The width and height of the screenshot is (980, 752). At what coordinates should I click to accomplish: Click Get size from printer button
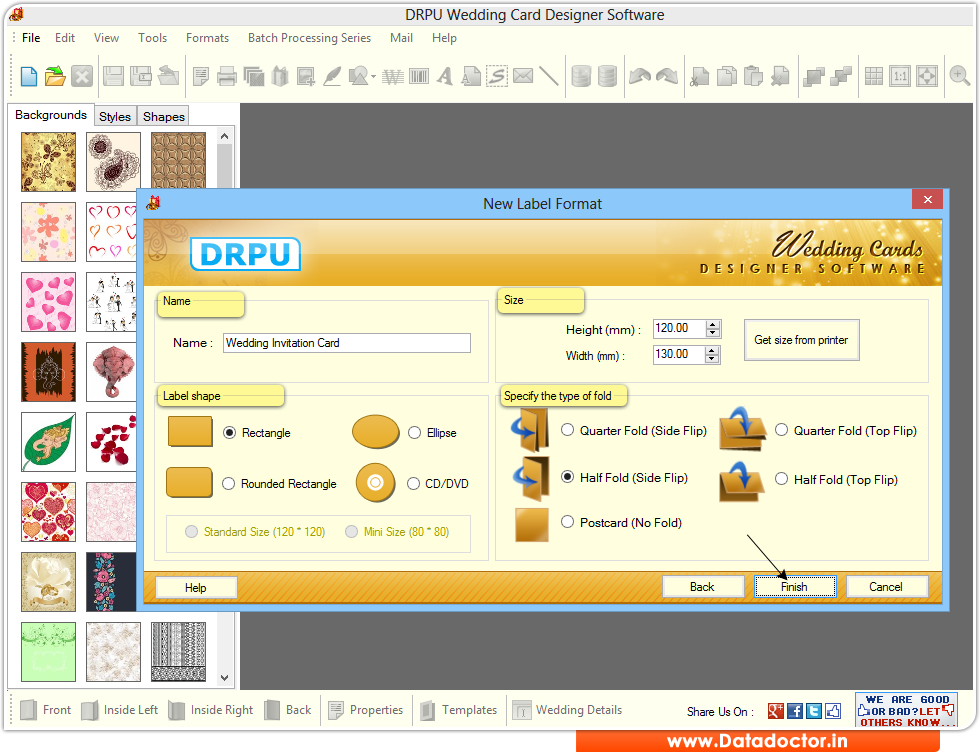[x=801, y=340]
